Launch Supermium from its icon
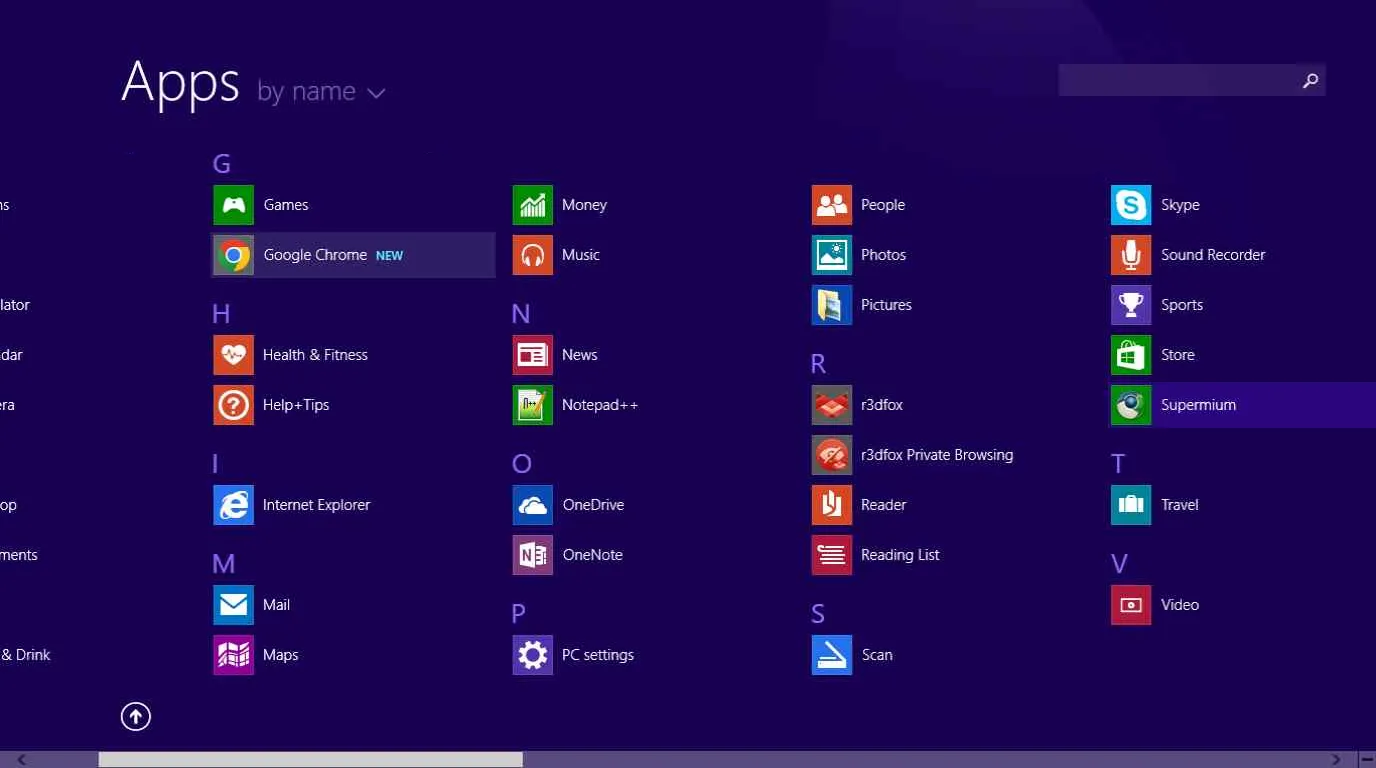The width and height of the screenshot is (1376, 768). click(x=1131, y=405)
